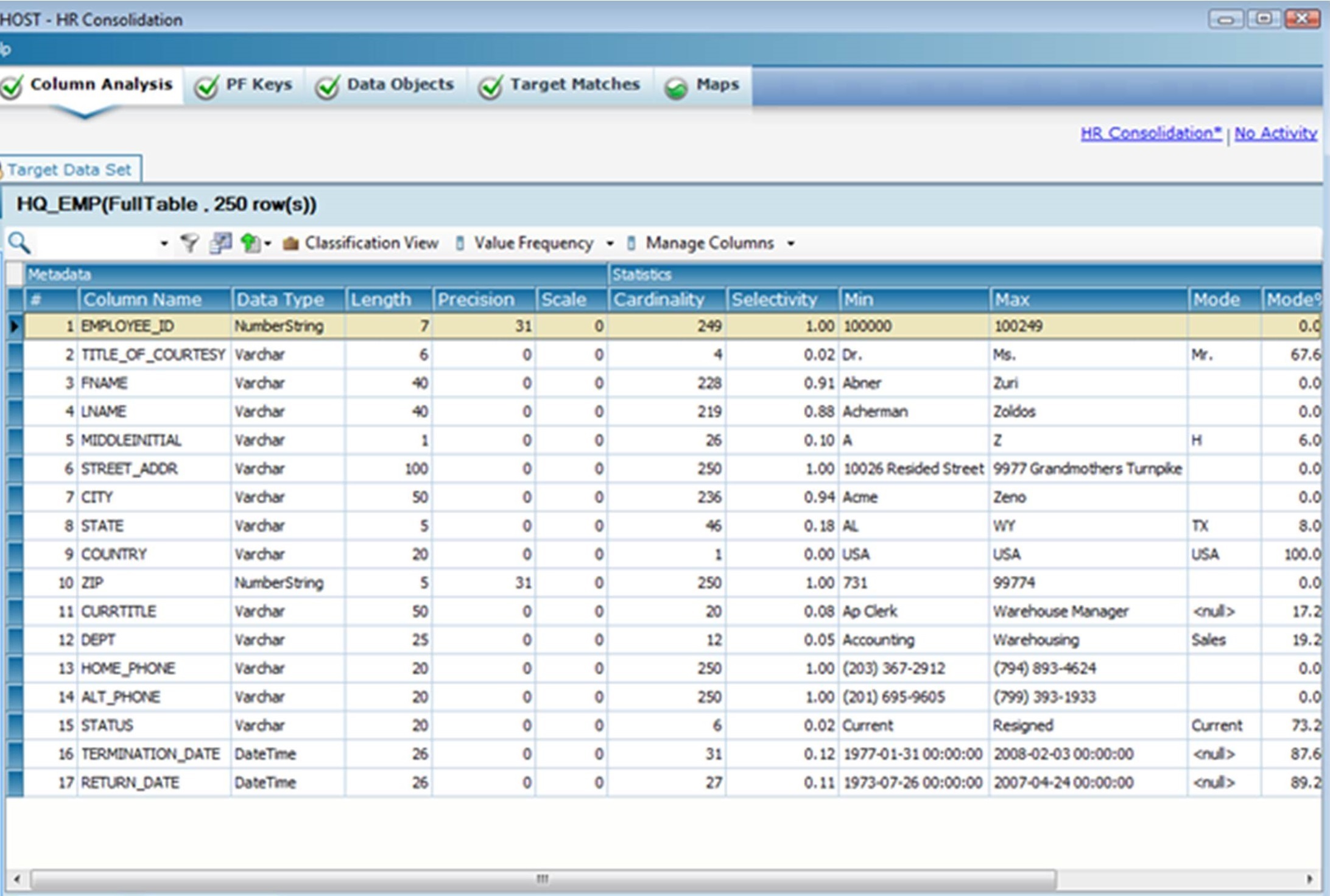Click the horizontal scrollbar right arrow

point(1309,879)
